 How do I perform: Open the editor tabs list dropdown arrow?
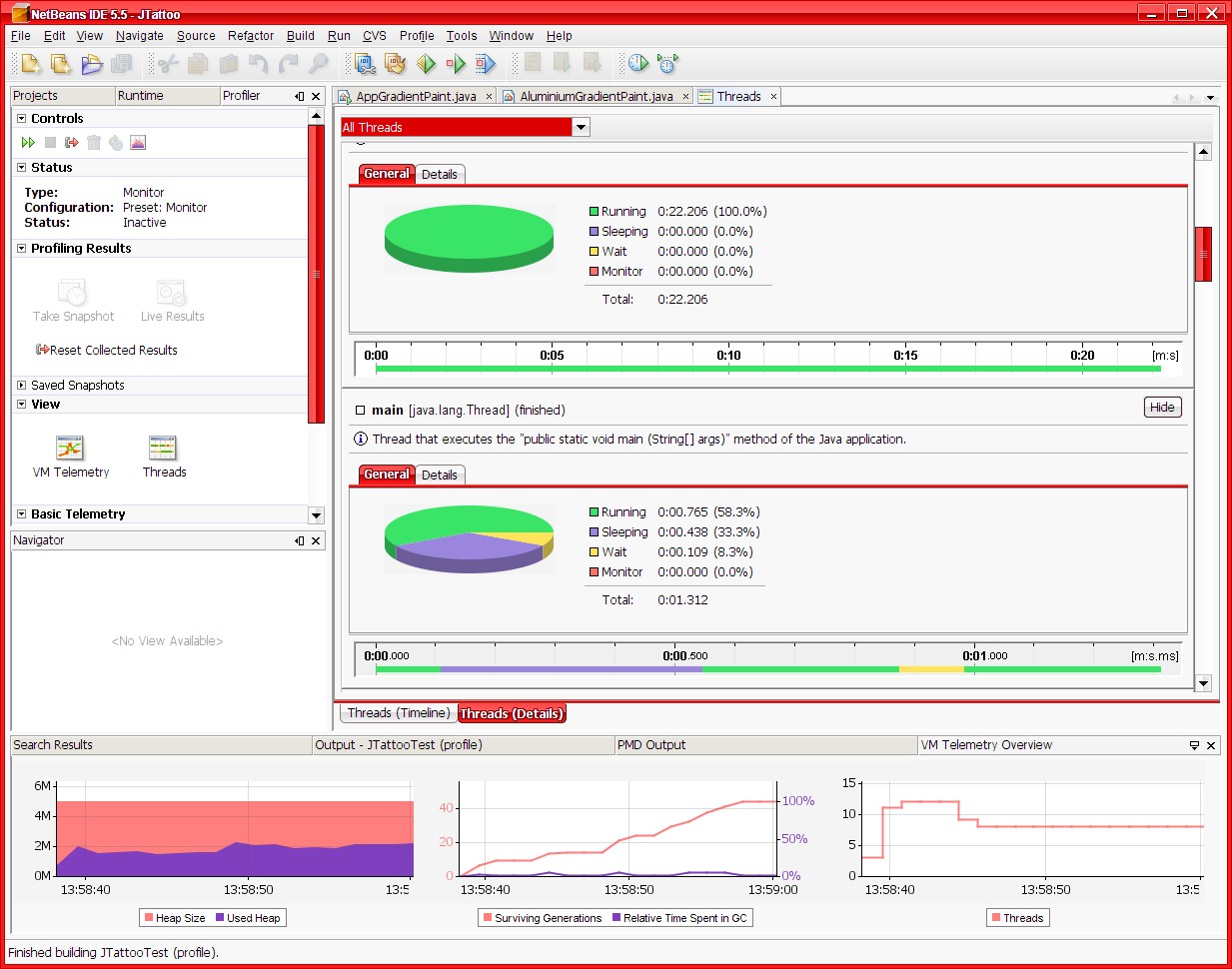point(1211,98)
